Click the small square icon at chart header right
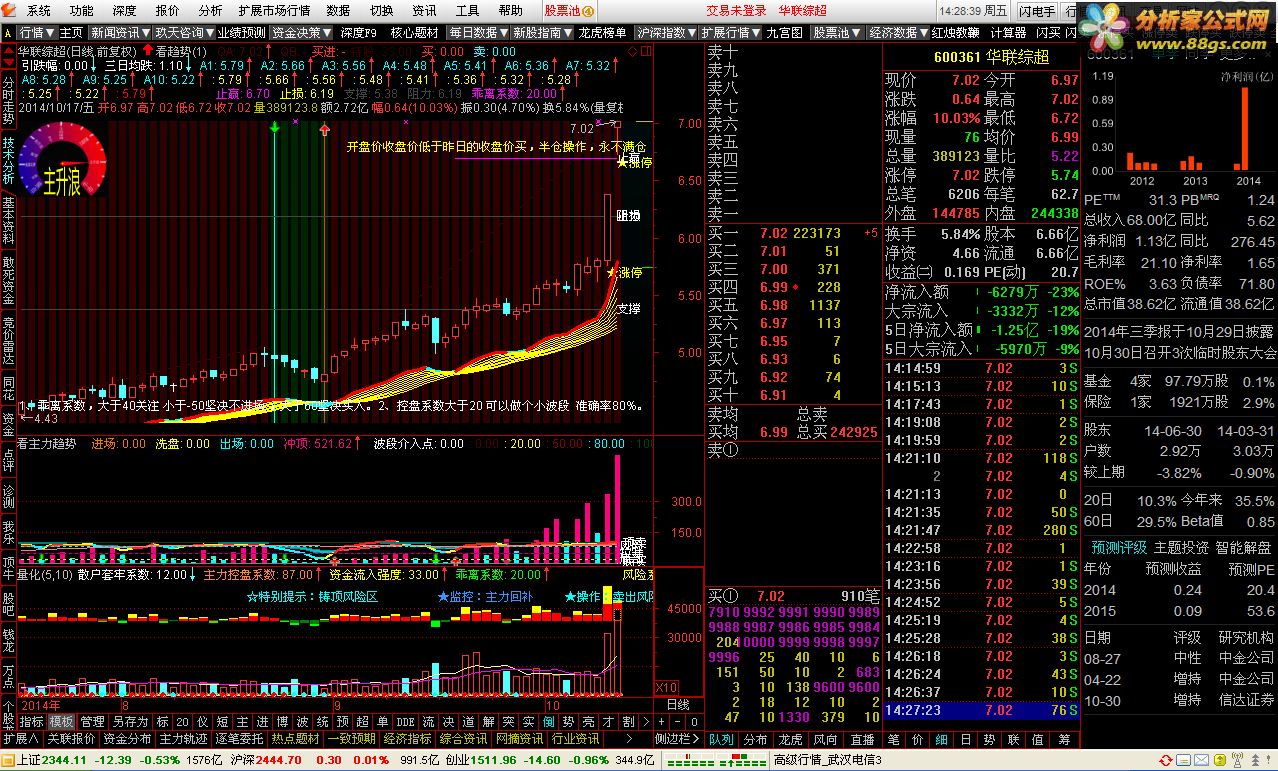Image resolution: width=1278 pixels, height=771 pixels. pos(645,51)
